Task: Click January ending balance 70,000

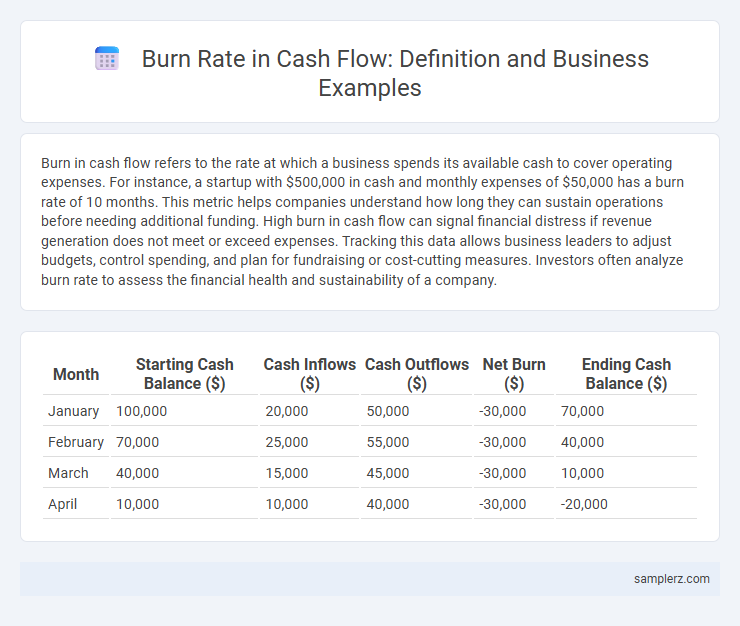Action: pyautogui.click(x=582, y=411)
